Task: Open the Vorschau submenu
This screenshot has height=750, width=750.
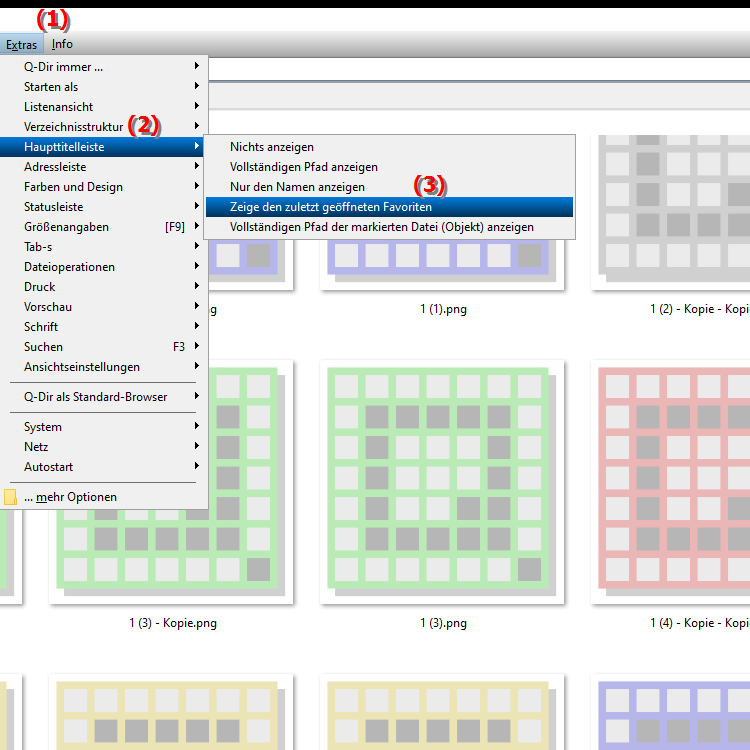Action: pyautogui.click(x=104, y=307)
